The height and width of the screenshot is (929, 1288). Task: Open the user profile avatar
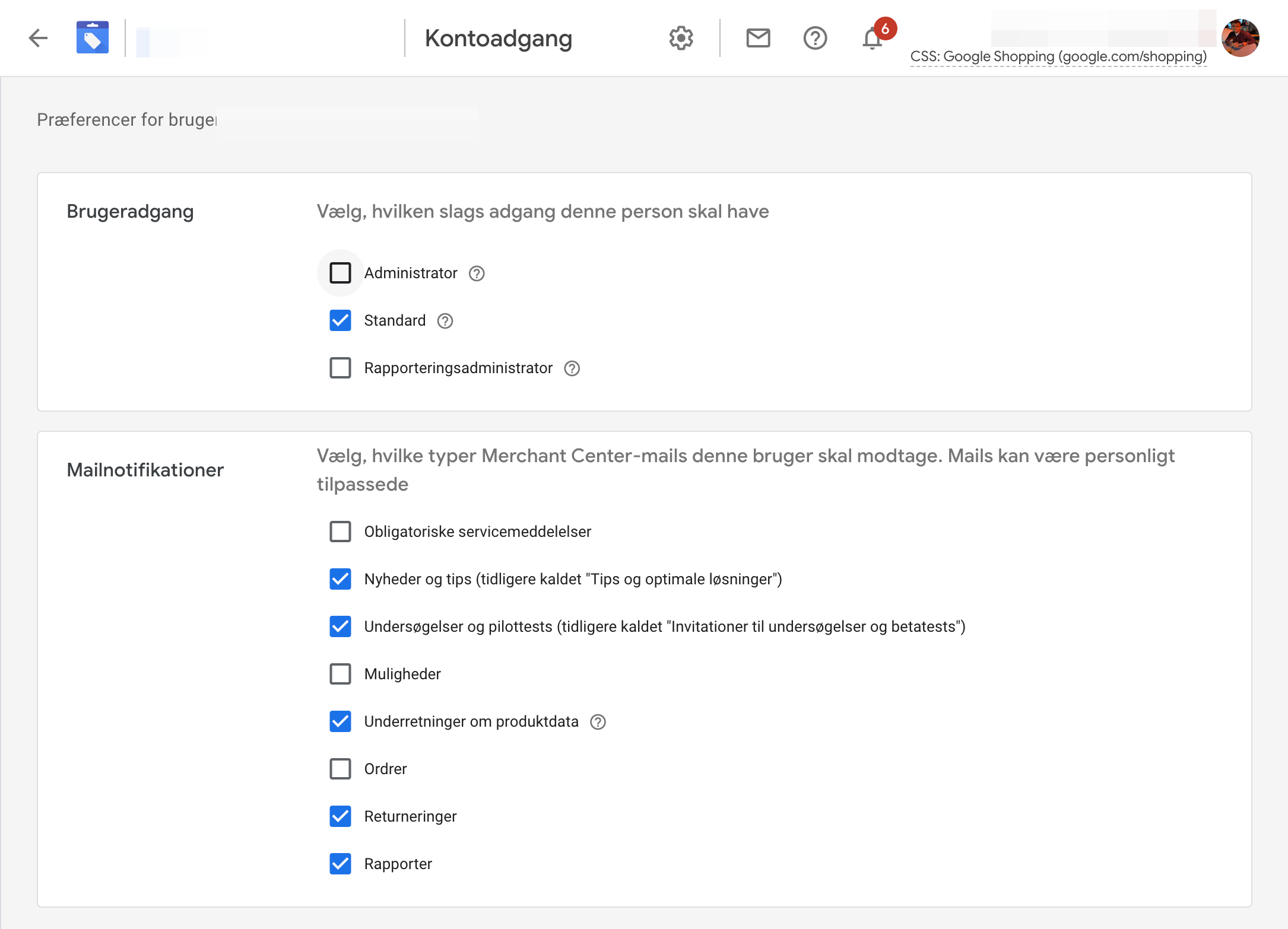[x=1240, y=38]
